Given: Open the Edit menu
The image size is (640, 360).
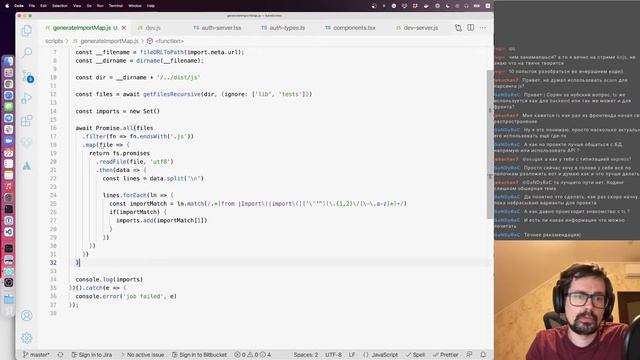Looking at the screenshot, I should coord(43,6).
